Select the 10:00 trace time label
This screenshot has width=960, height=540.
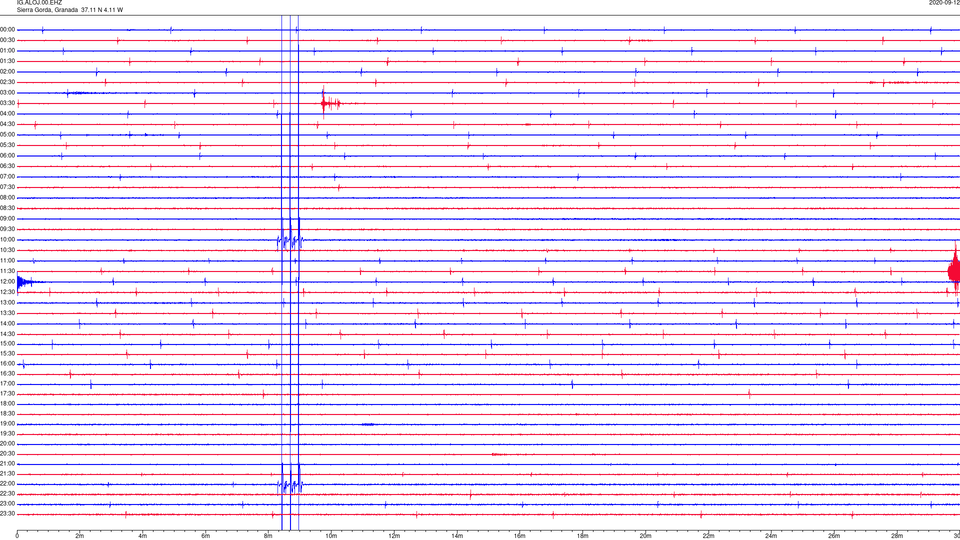click(x=8, y=240)
